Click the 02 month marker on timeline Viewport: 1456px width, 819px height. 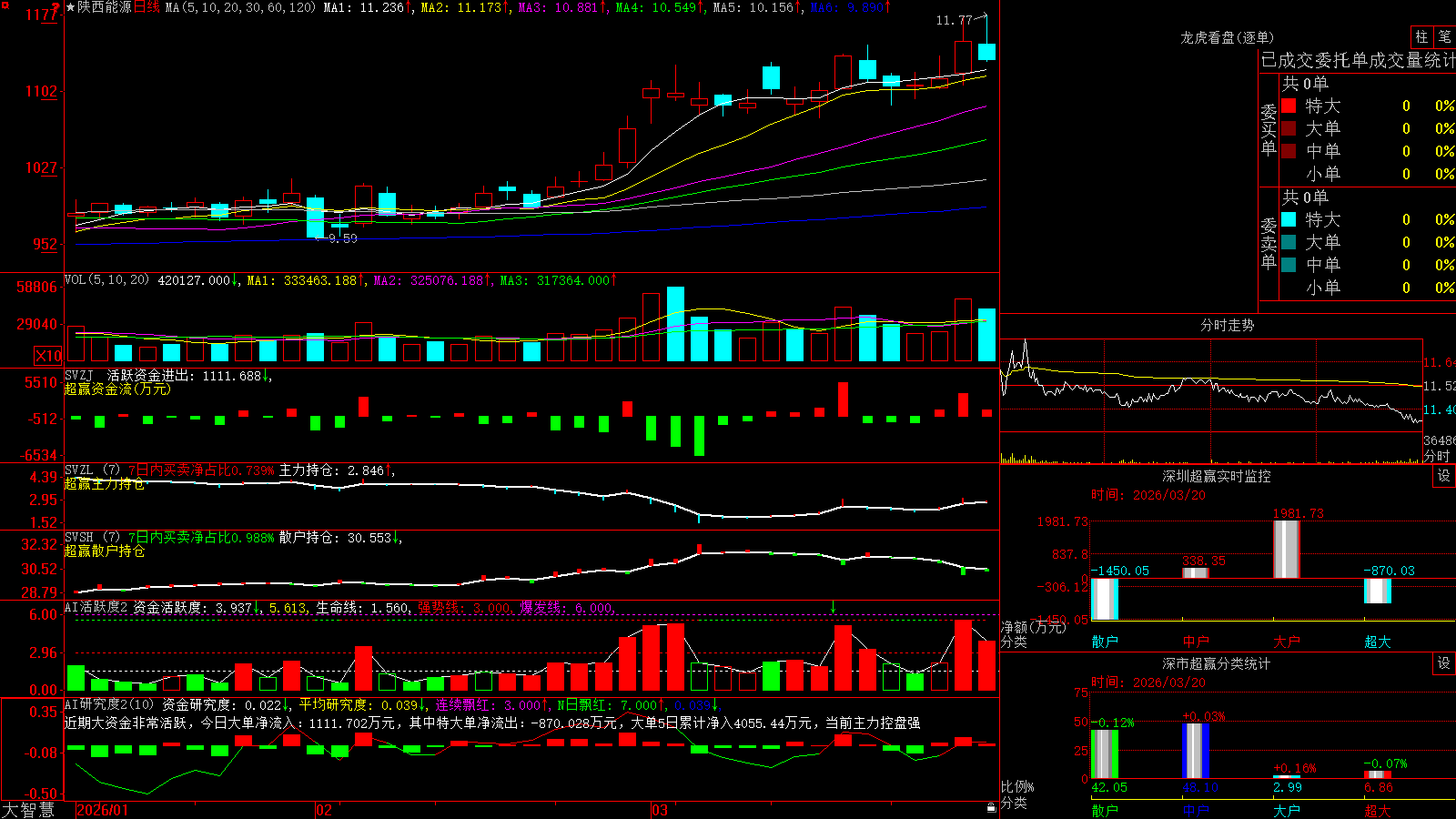[x=323, y=810]
